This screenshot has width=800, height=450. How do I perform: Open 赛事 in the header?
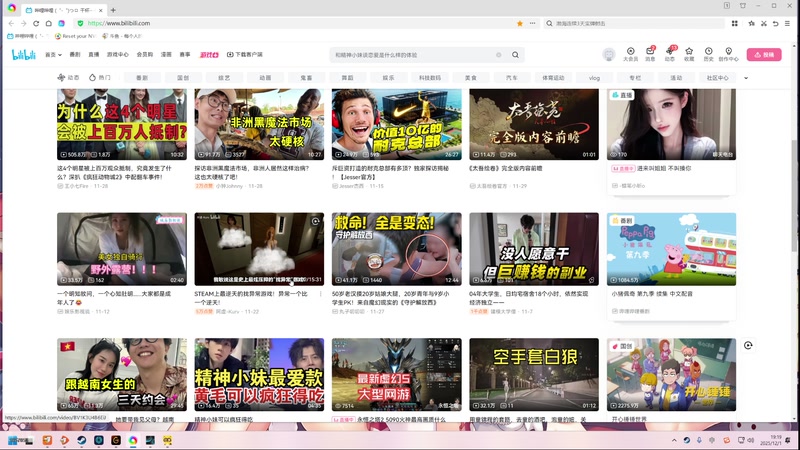pyautogui.click(x=185, y=55)
